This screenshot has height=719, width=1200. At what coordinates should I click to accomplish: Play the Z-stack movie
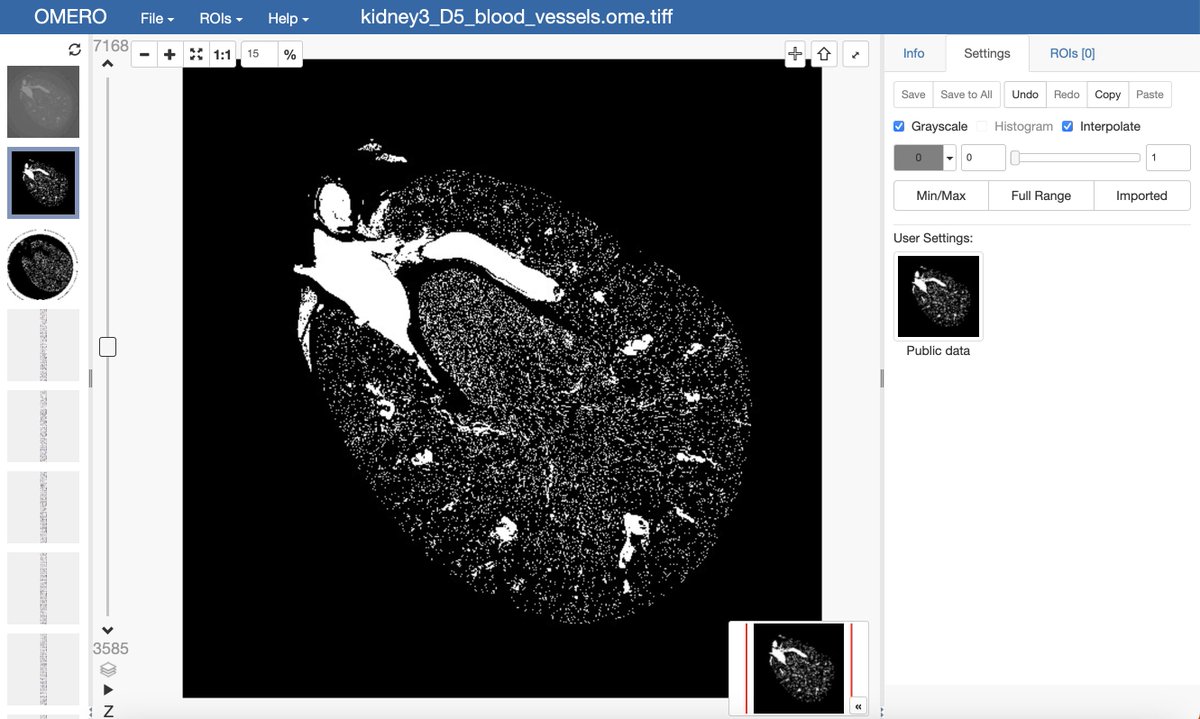108,690
